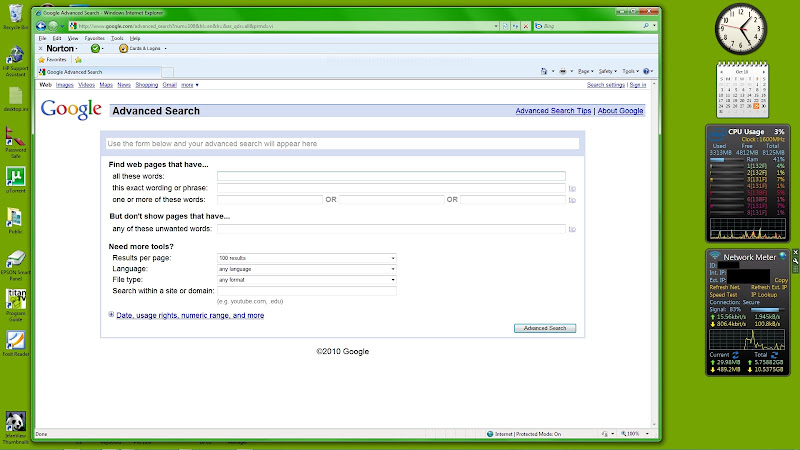Viewport: 800px width, 450px height.
Task: Click the analog clock gadget
Action: [x=740, y=29]
